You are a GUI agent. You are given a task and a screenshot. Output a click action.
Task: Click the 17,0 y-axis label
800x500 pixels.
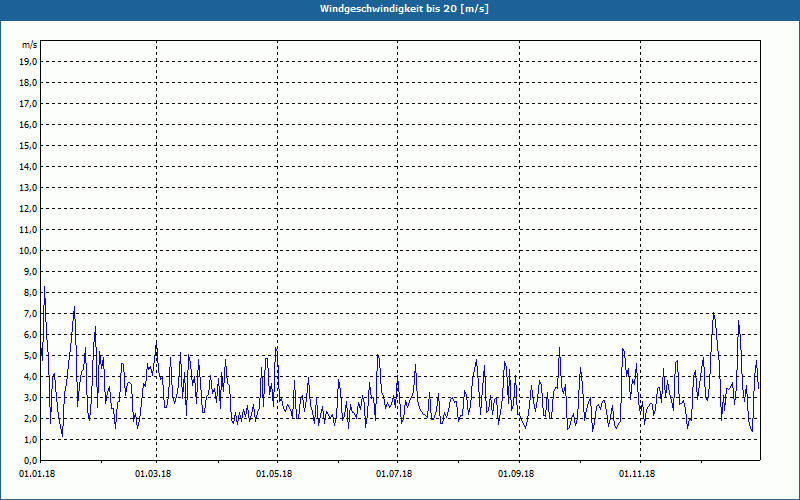point(28,104)
